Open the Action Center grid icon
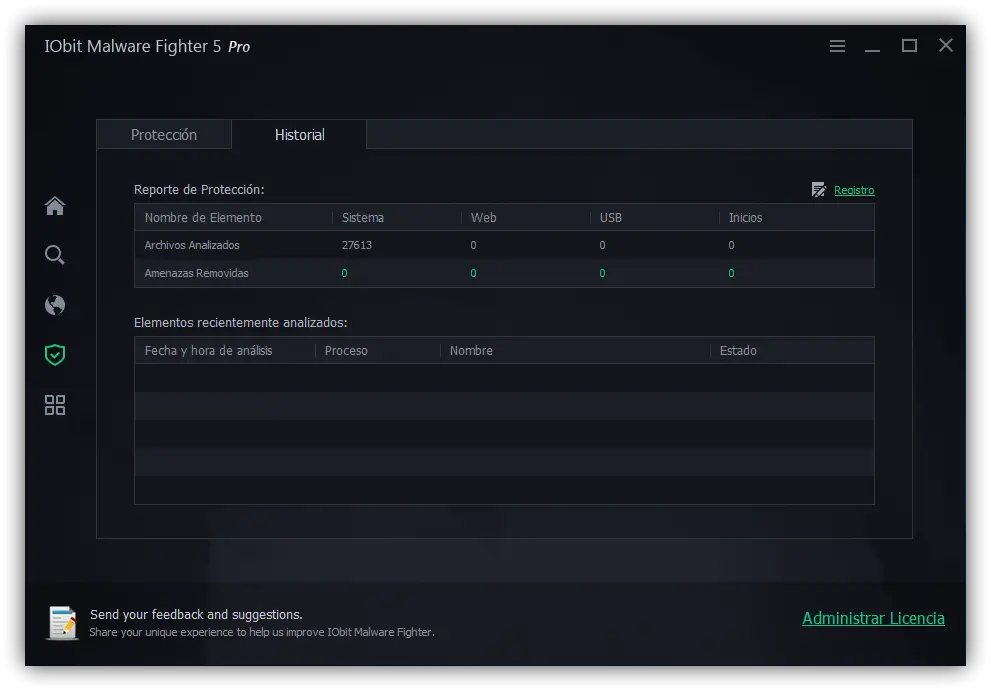This screenshot has height=691, width=991. (x=55, y=405)
